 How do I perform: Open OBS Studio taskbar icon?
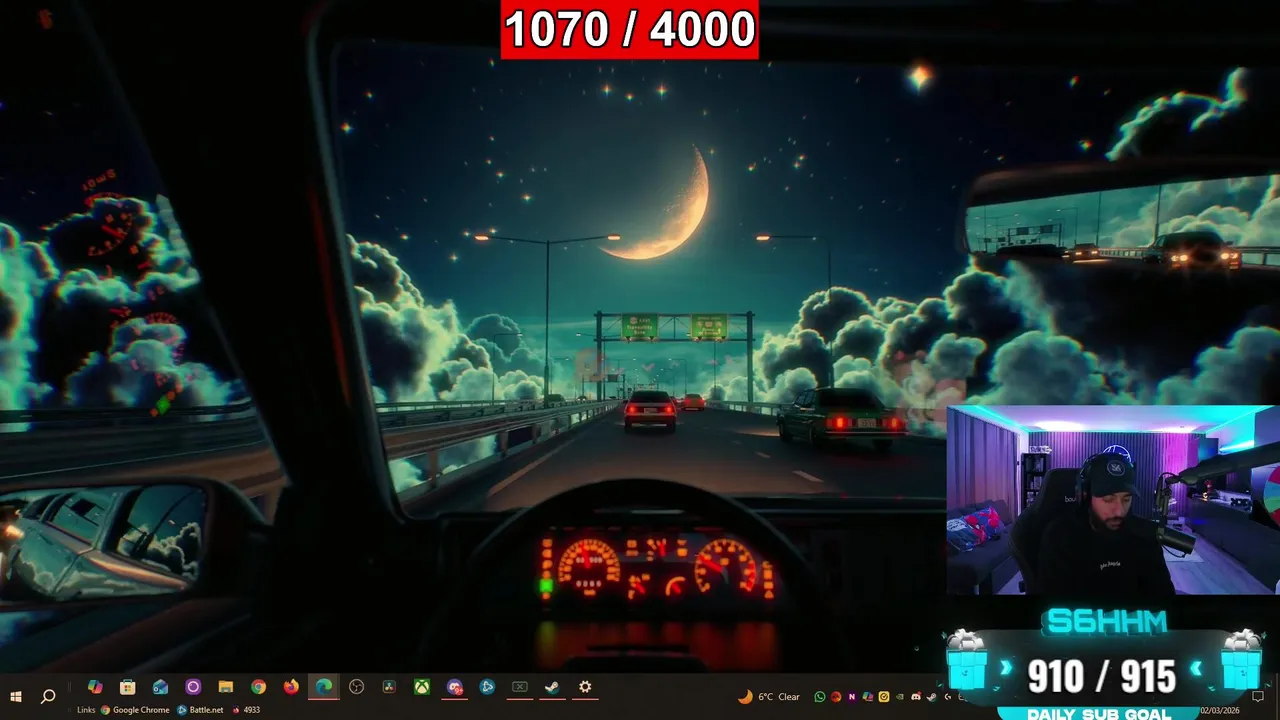[x=357, y=687]
